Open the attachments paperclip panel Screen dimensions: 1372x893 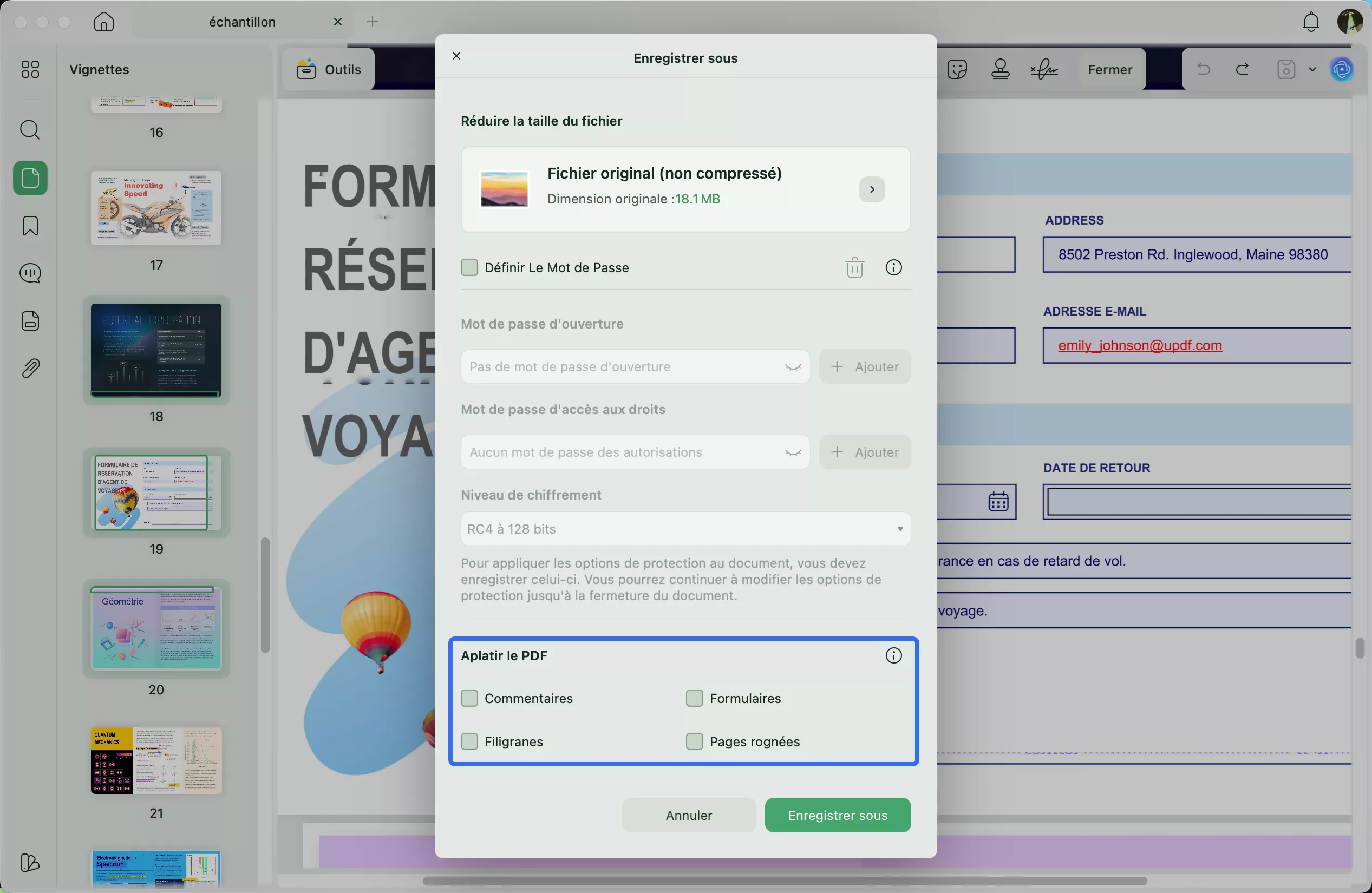point(30,369)
